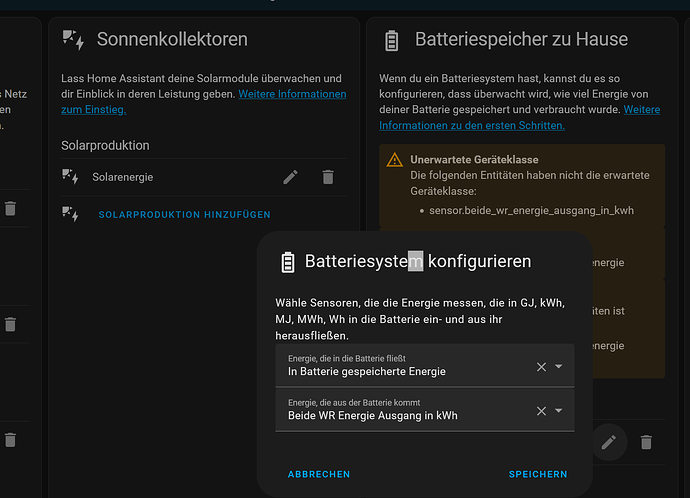
Task: Delete the Solarenergie entry via trash icon
Action: (x=328, y=177)
